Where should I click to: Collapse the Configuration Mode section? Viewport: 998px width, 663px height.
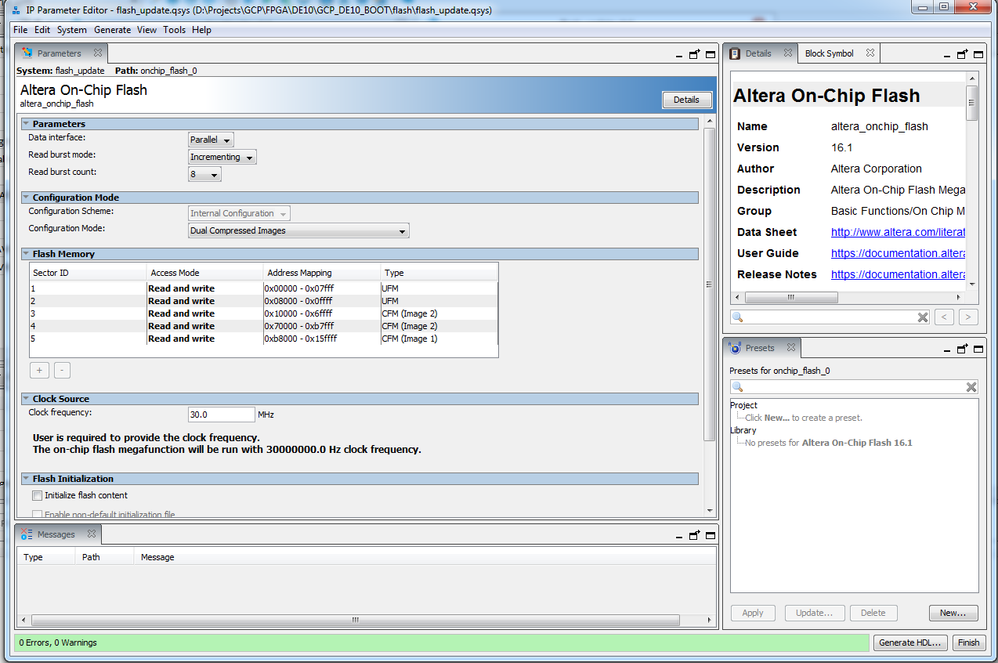point(26,197)
